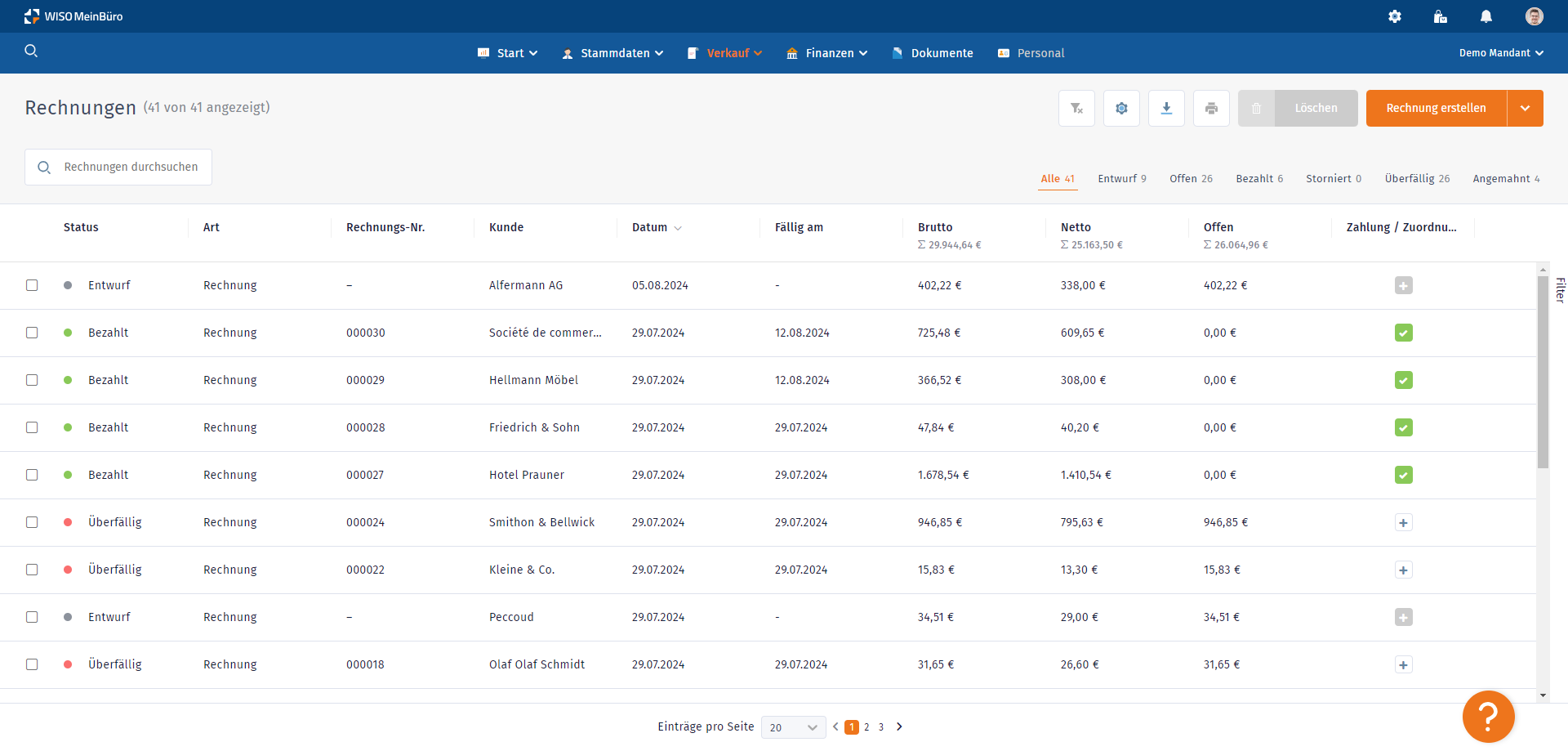Click the WISO MeinBüro logo
Image resolution: width=1568 pixels, height=751 pixels.
tap(73, 16)
